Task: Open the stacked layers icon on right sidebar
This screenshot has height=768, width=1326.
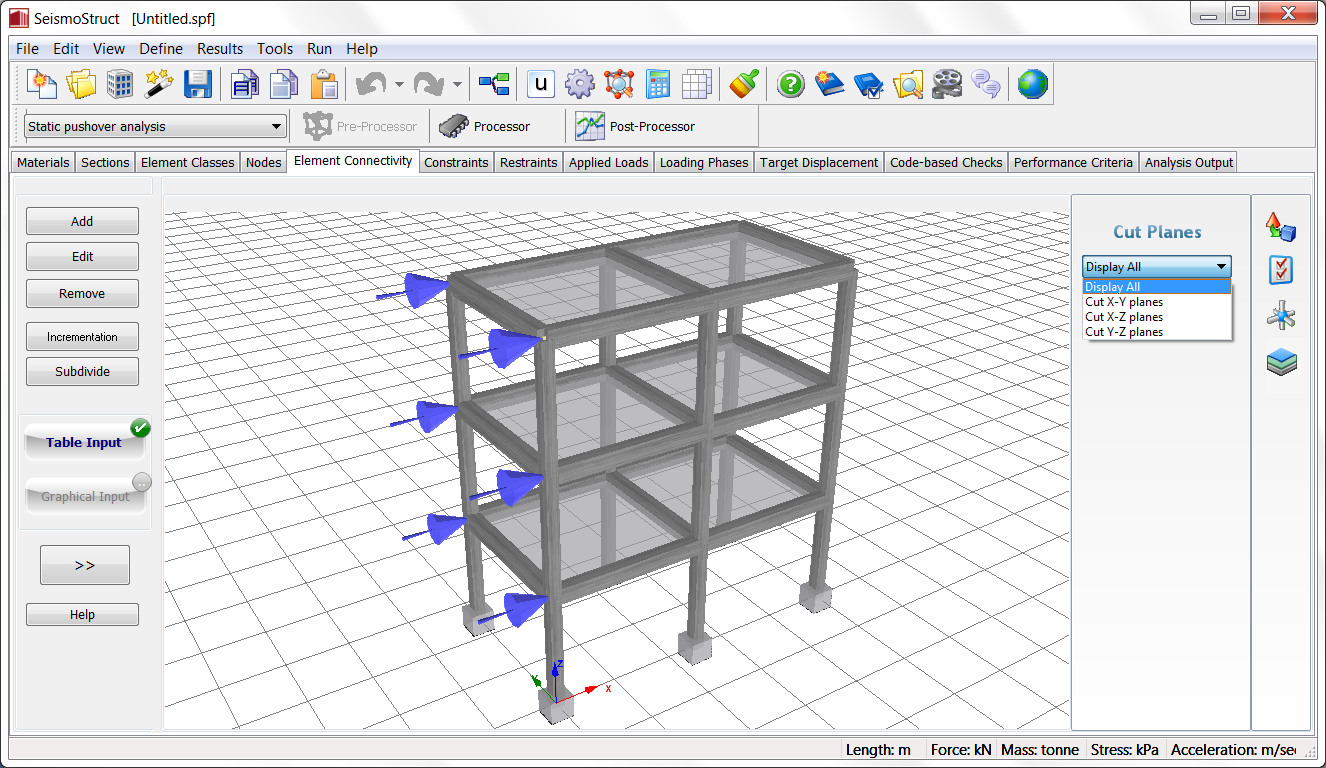Action: pos(1281,362)
